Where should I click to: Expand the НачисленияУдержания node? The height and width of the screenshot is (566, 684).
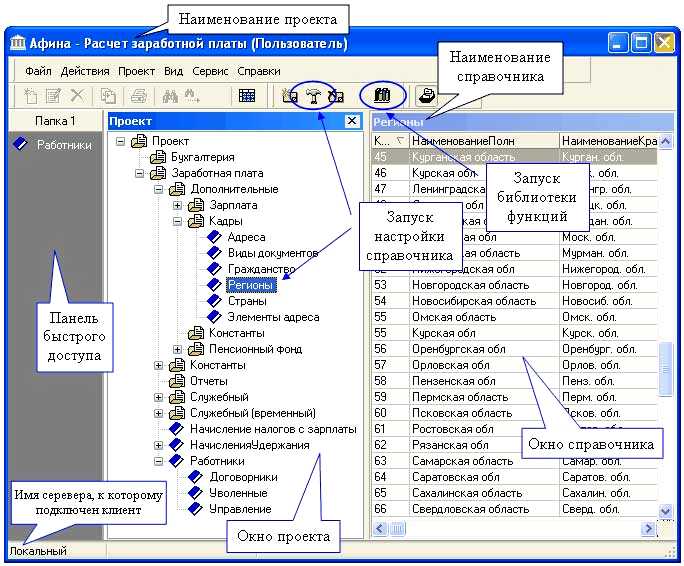(x=158, y=445)
